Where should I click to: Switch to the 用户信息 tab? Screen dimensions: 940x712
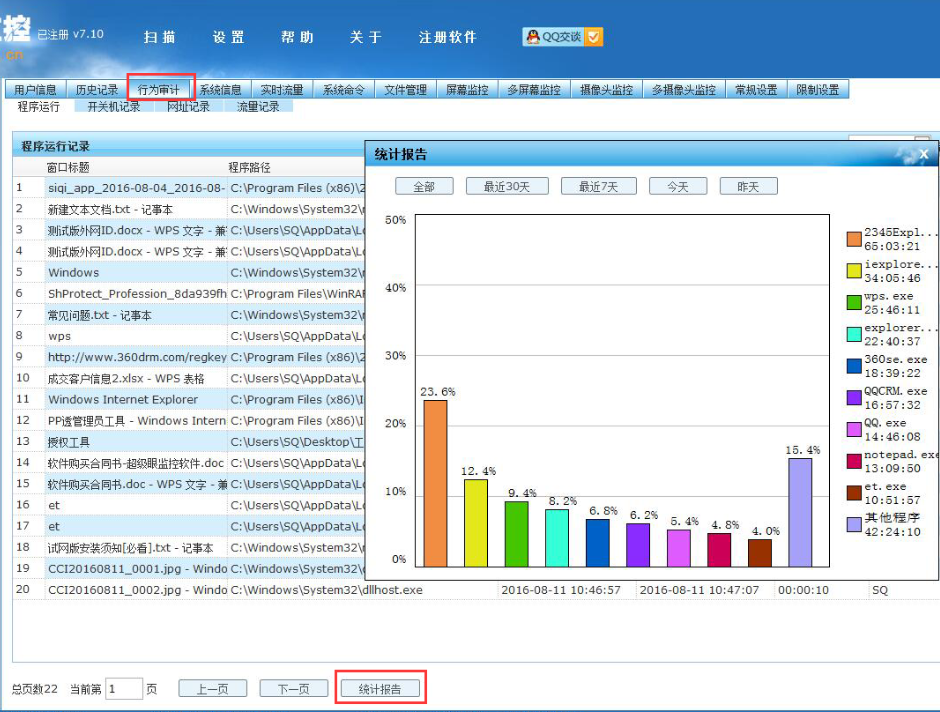pyautogui.click(x=35, y=90)
